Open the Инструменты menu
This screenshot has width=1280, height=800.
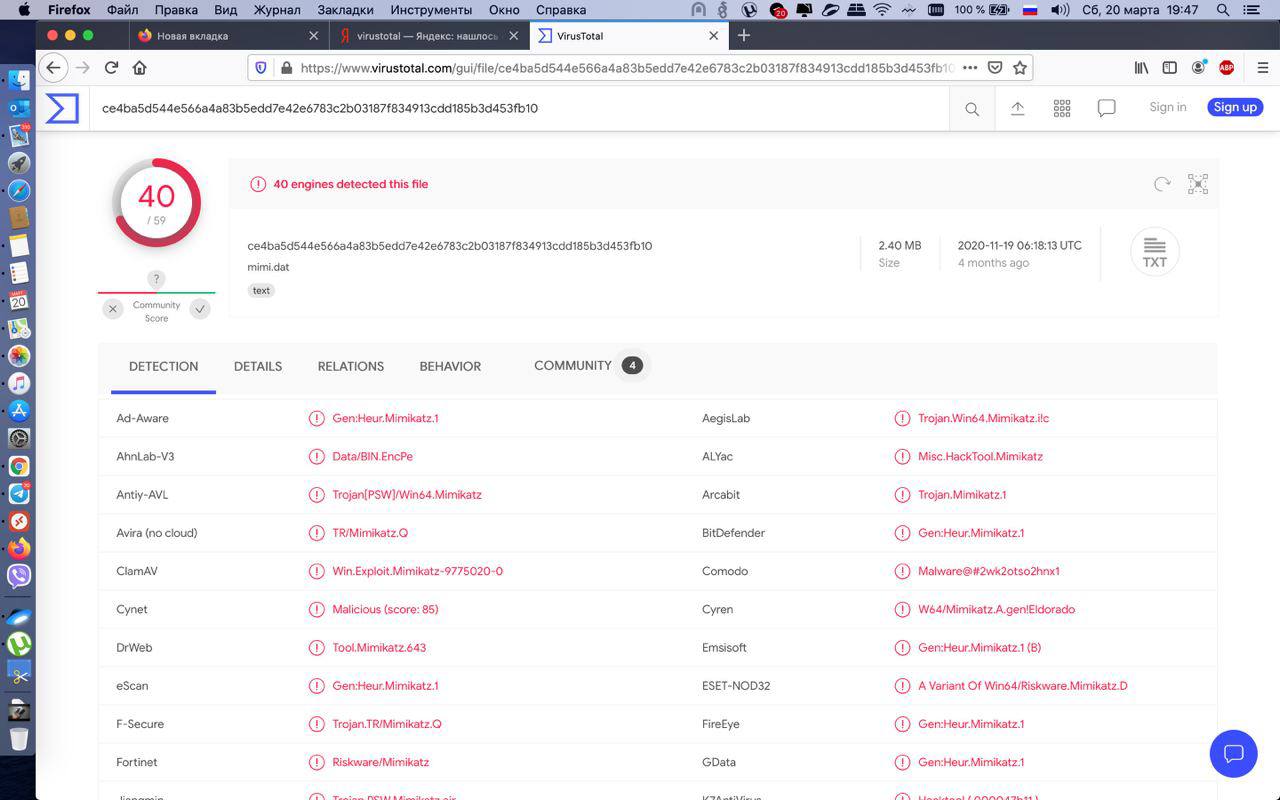(431, 10)
